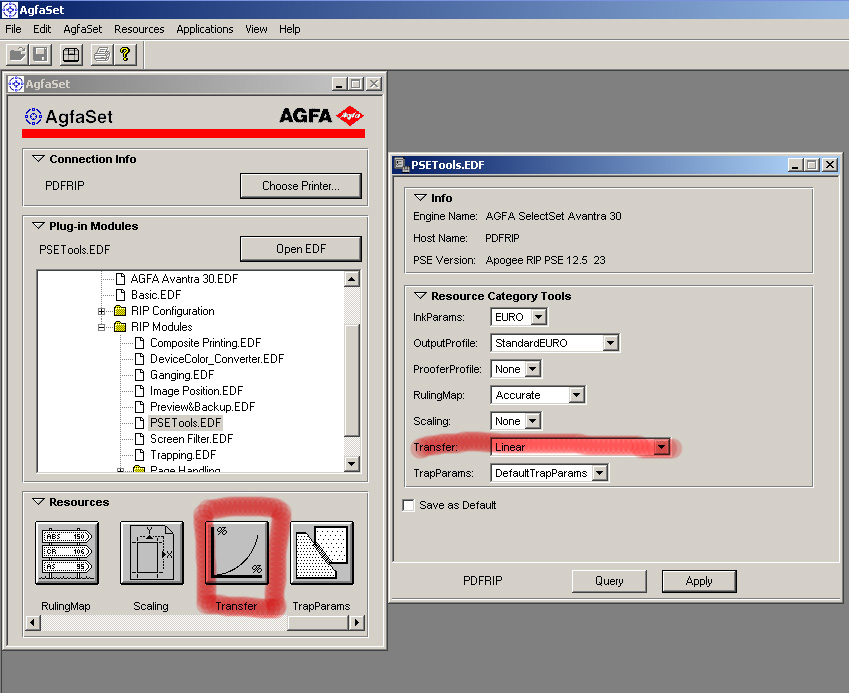
Task: Click the Trapping.EDF file icon
Action: click(x=140, y=455)
